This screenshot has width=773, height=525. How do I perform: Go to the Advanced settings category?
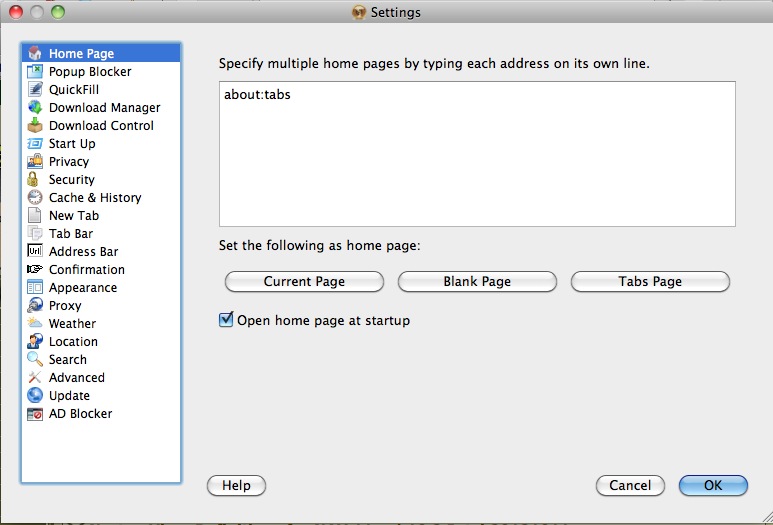click(x=76, y=378)
